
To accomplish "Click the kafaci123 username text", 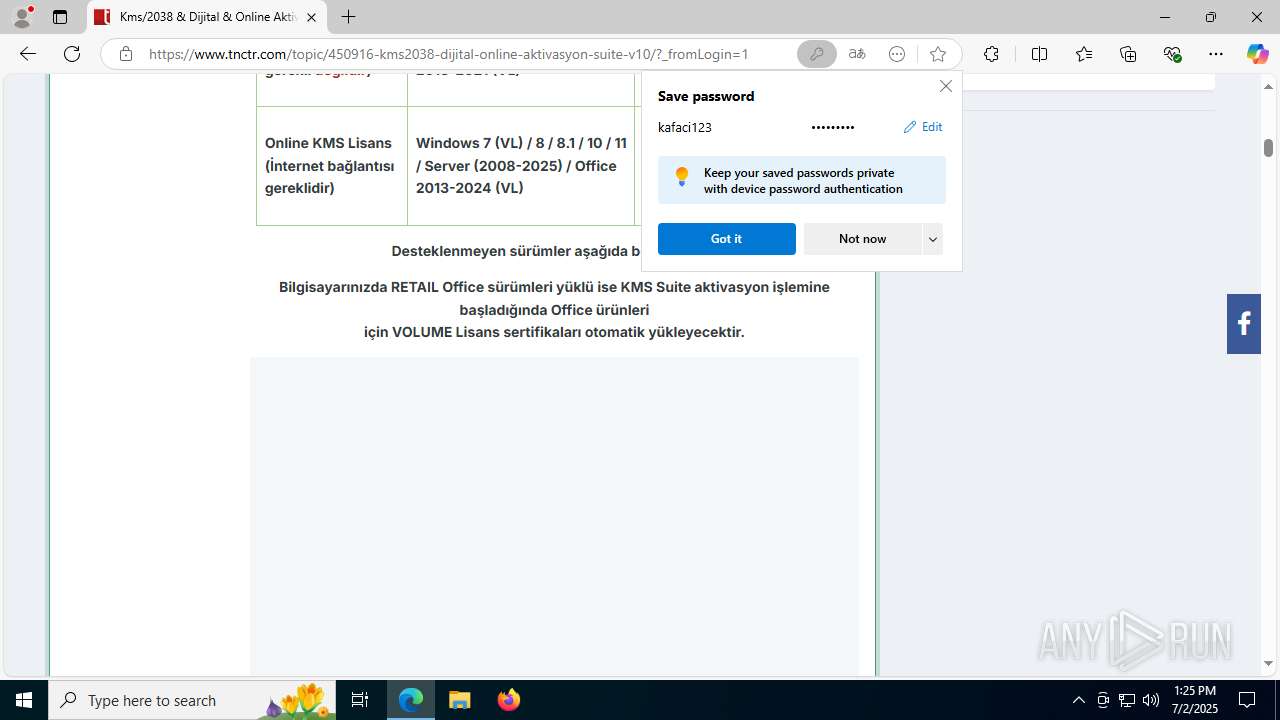I will point(685,127).
